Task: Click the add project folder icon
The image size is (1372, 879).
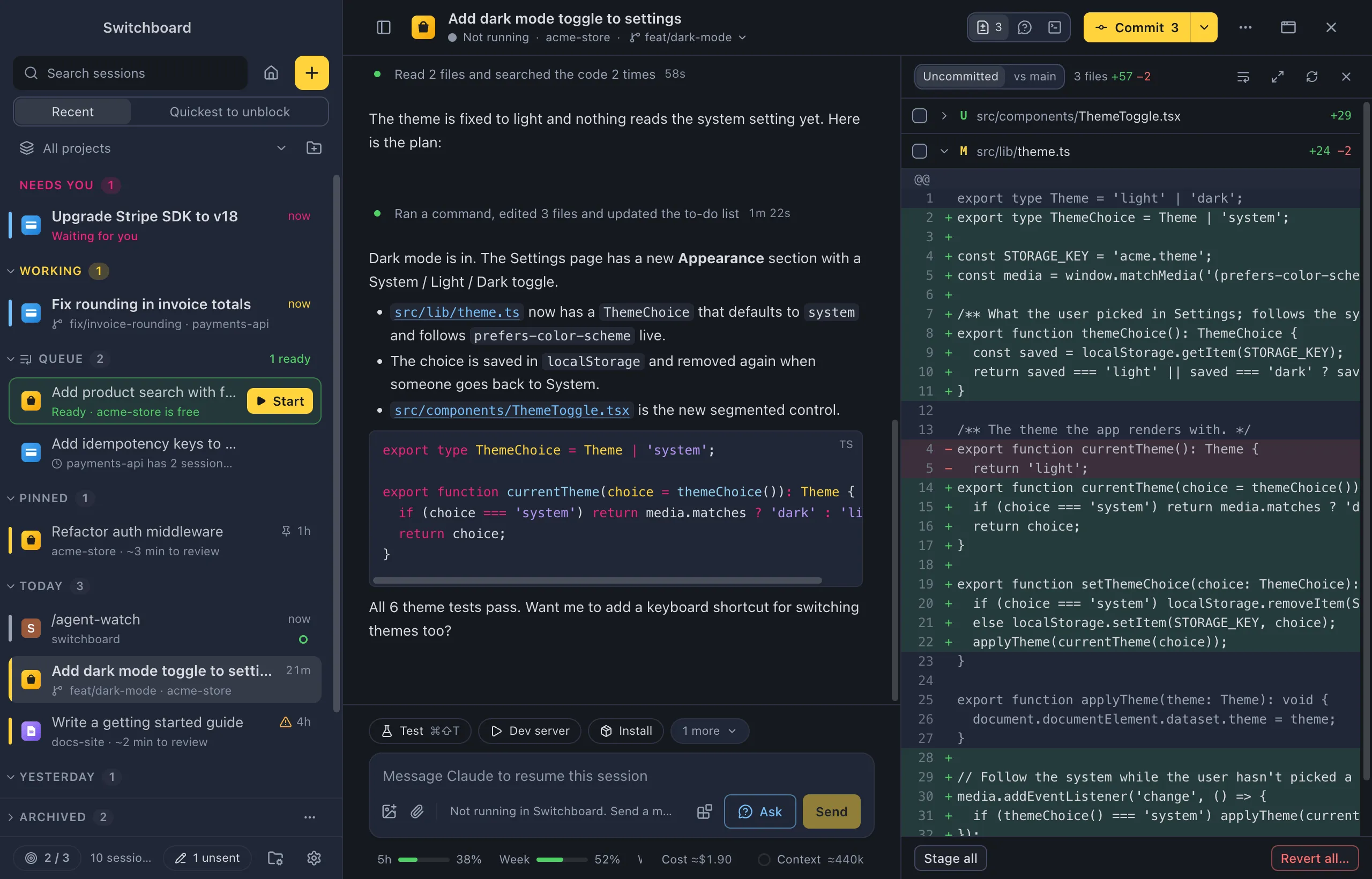Action: 314,148
